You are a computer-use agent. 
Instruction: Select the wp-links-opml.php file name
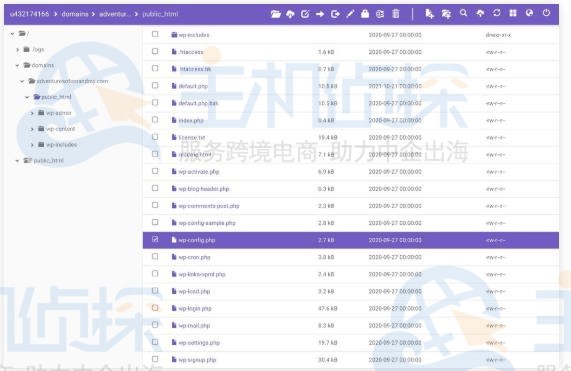[x=202, y=274]
